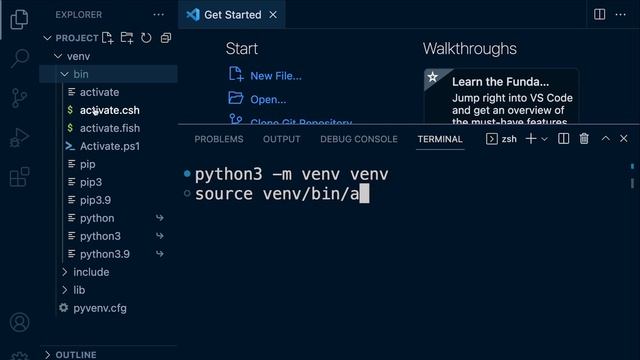Kill terminal with the trash icon
The height and width of the screenshot is (360, 640).
click(x=584, y=139)
